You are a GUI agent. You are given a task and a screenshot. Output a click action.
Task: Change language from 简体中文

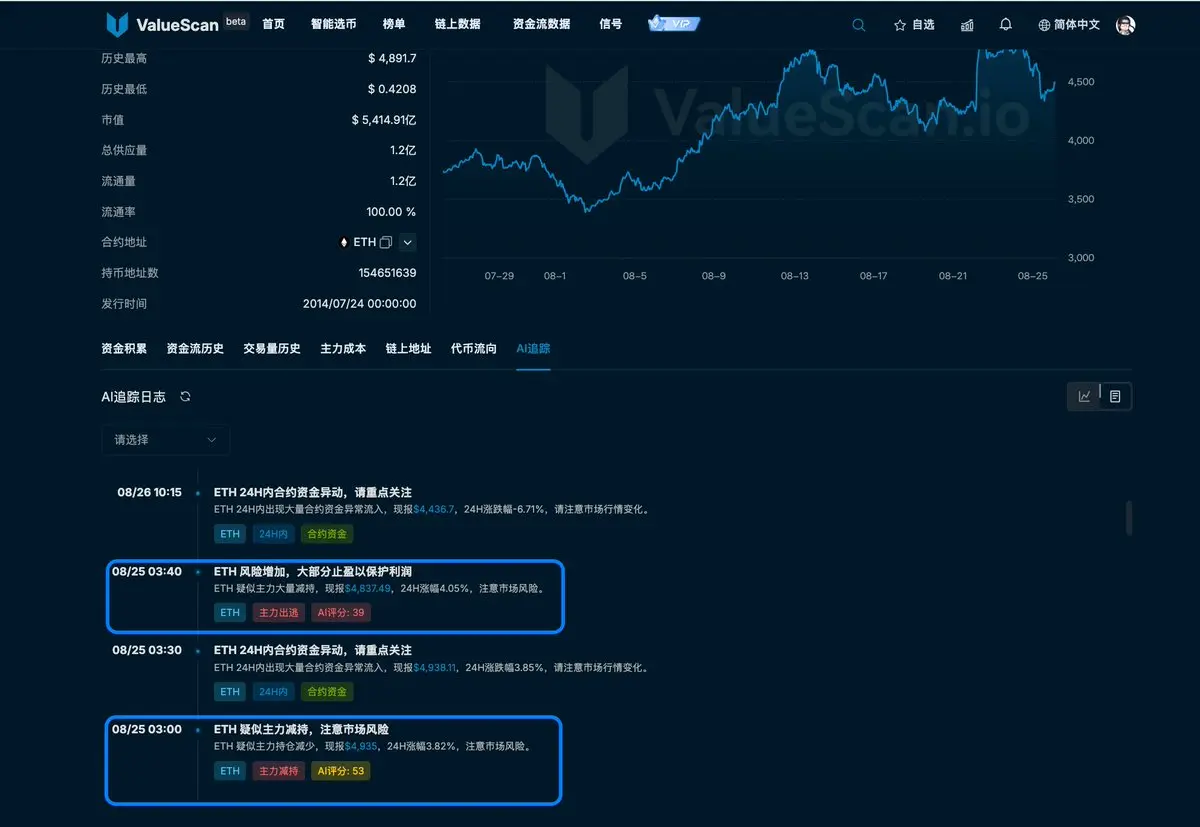(1069, 25)
